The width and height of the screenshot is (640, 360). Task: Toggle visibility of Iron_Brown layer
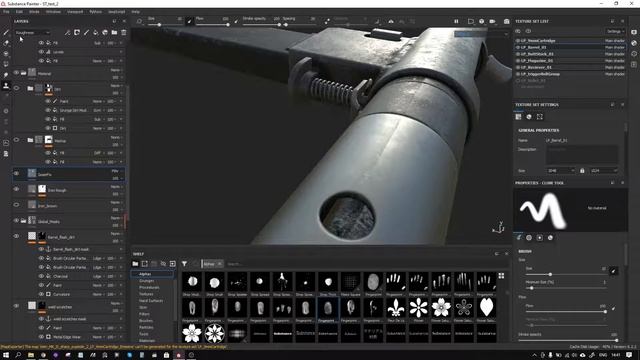point(16,205)
